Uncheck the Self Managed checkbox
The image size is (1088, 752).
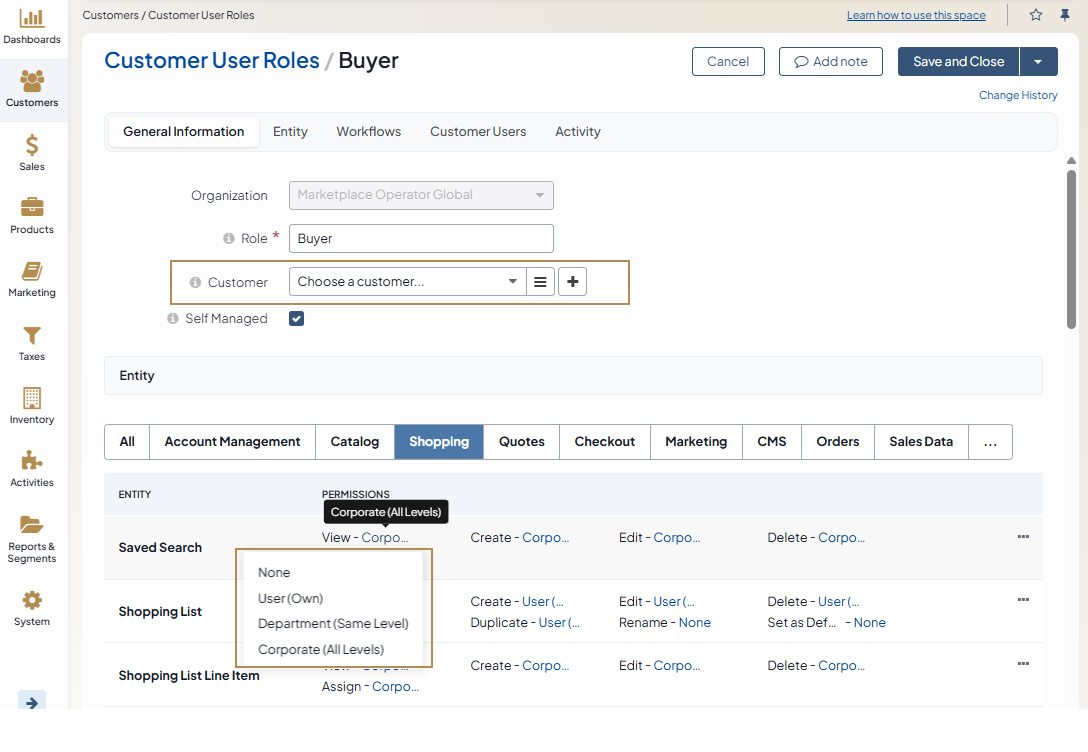296,319
